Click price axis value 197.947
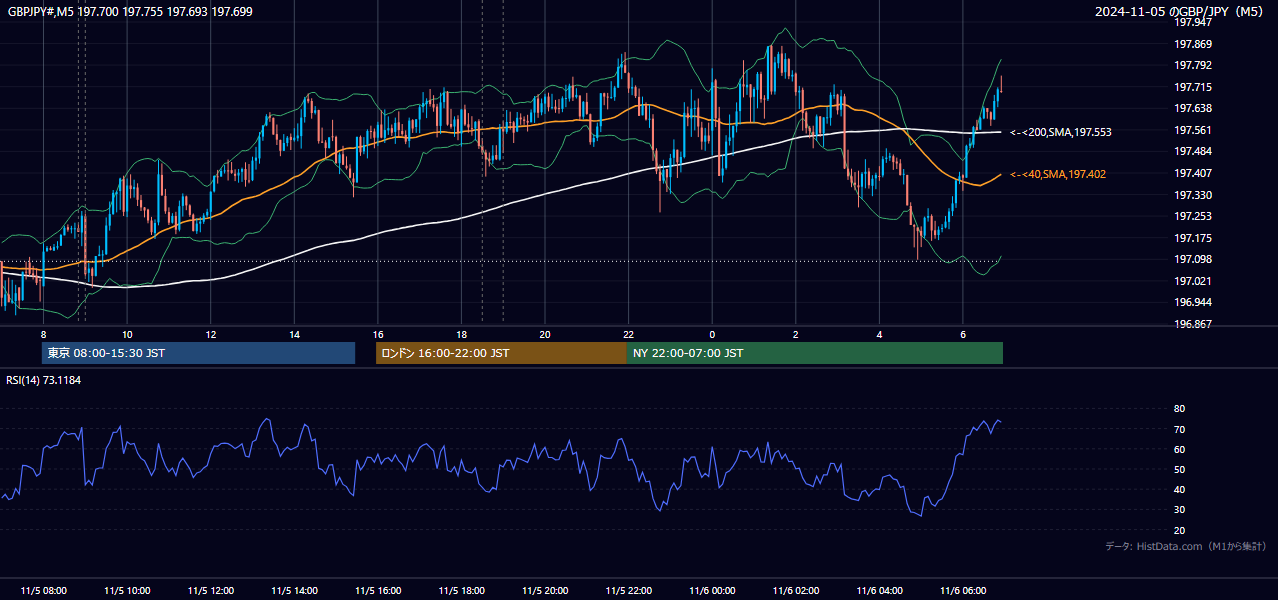 pyautogui.click(x=1192, y=22)
